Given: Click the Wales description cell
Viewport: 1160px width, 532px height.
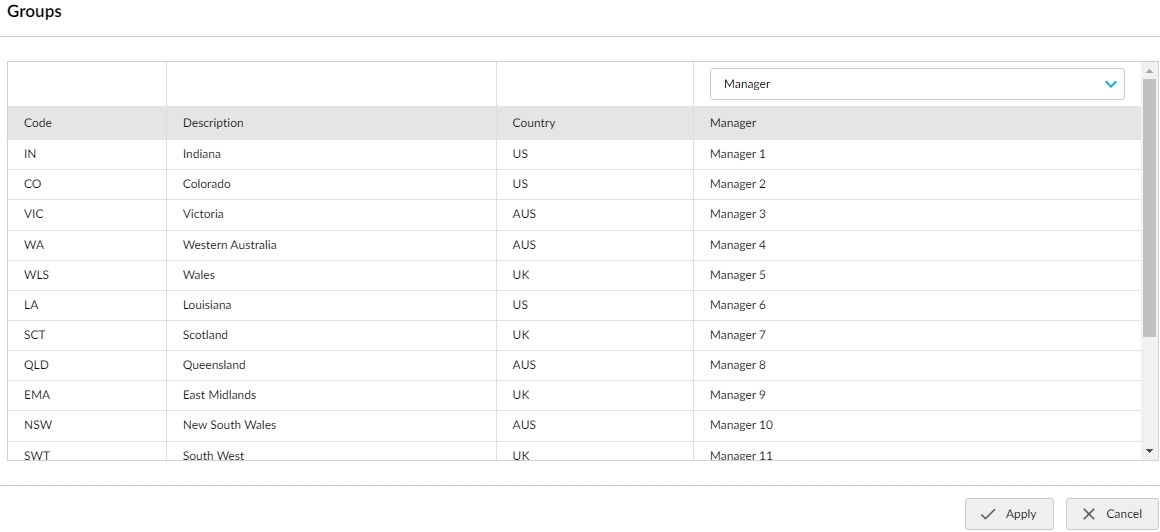Looking at the screenshot, I should tap(199, 275).
